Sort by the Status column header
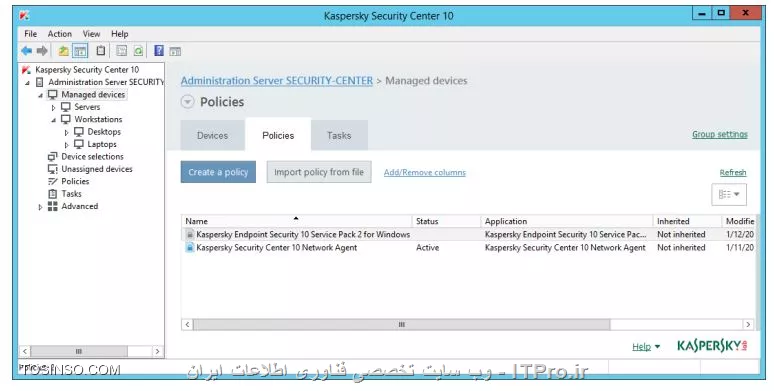Image resolution: width=774 pixels, height=391 pixels. tap(446, 221)
